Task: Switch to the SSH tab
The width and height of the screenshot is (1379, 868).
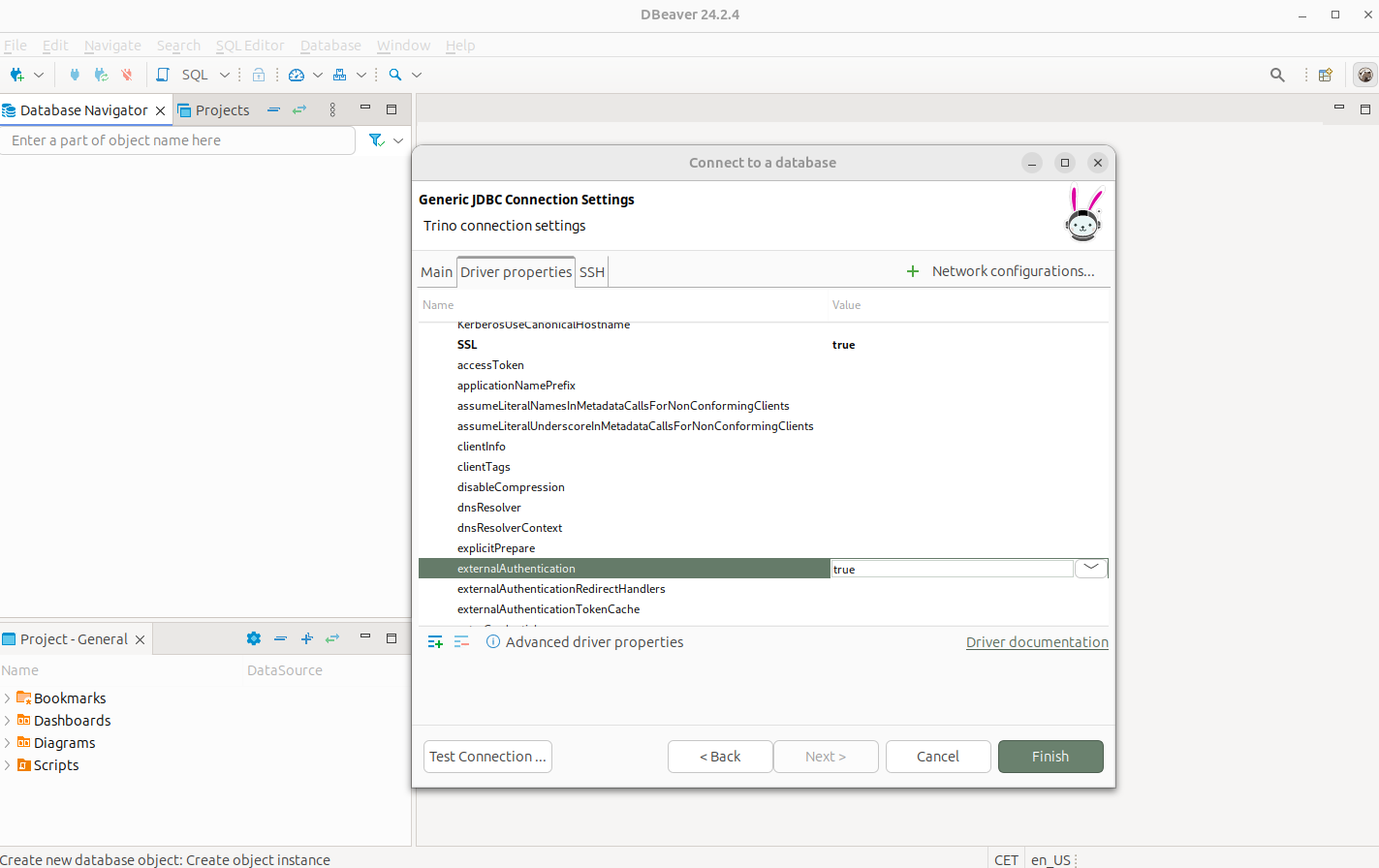Action: click(x=592, y=272)
